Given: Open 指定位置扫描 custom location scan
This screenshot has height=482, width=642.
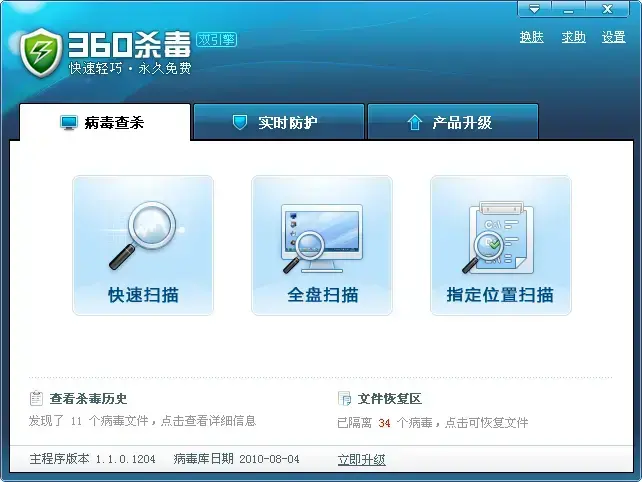Looking at the screenshot, I should coord(501,246).
